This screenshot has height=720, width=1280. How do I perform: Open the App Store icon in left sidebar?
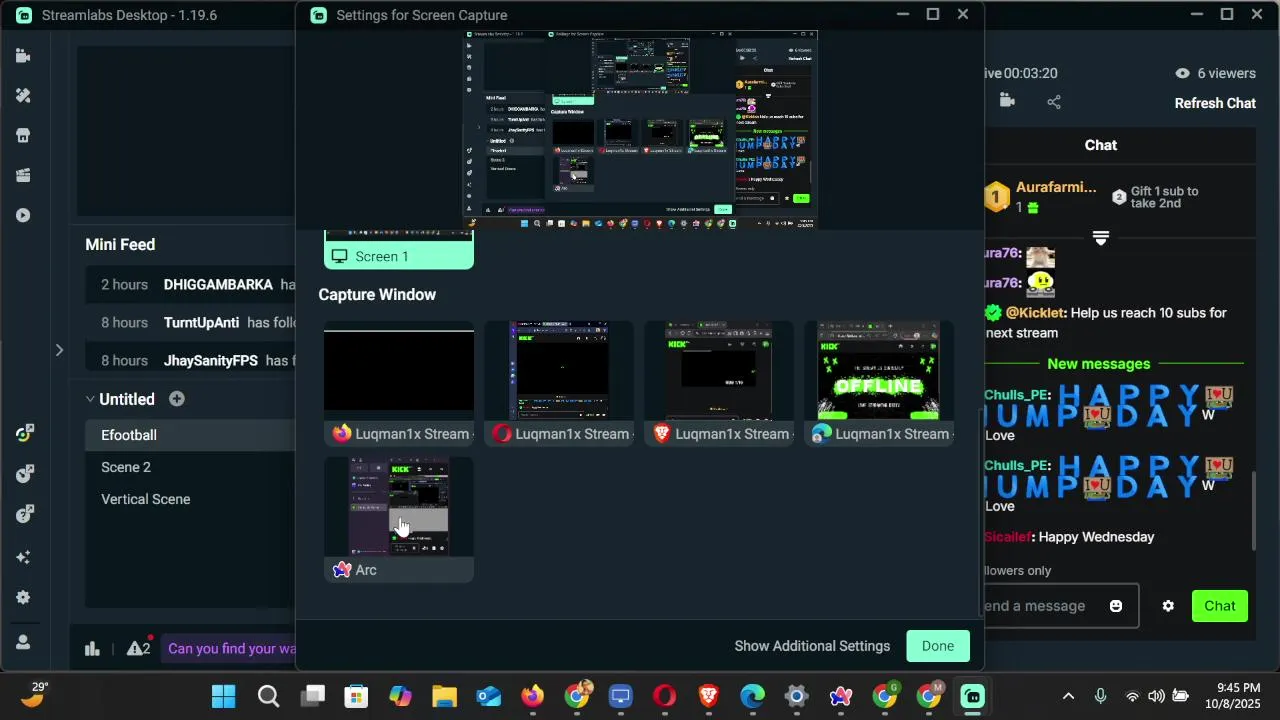point(23,136)
